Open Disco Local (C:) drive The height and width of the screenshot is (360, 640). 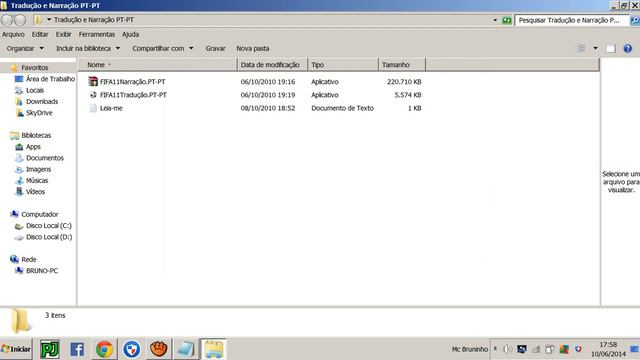pyautogui.click(x=49, y=226)
